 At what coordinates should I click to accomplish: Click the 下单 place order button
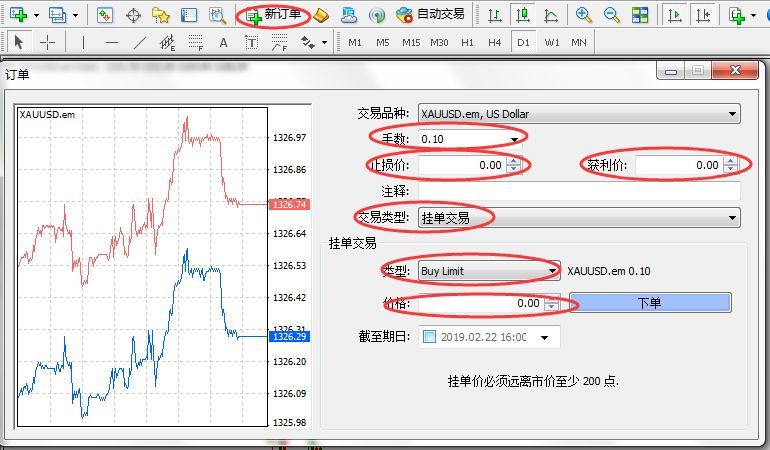coord(649,303)
